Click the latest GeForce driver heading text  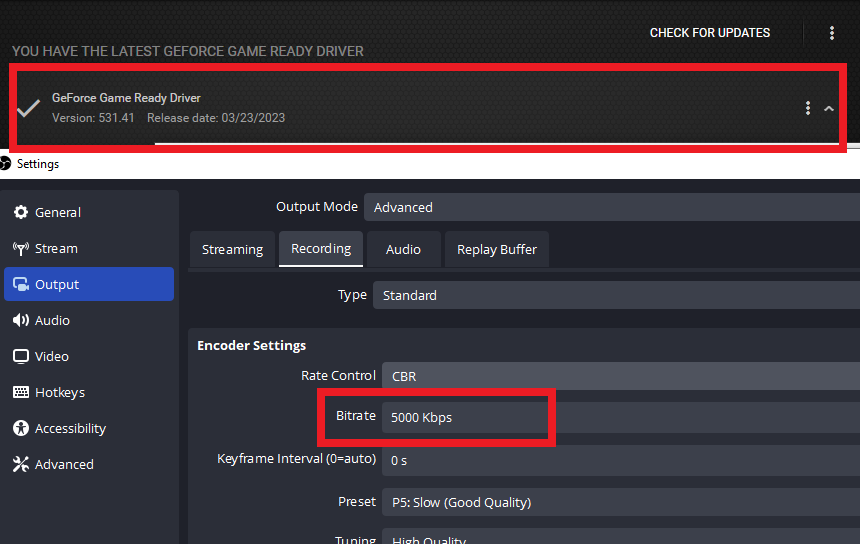point(188,51)
